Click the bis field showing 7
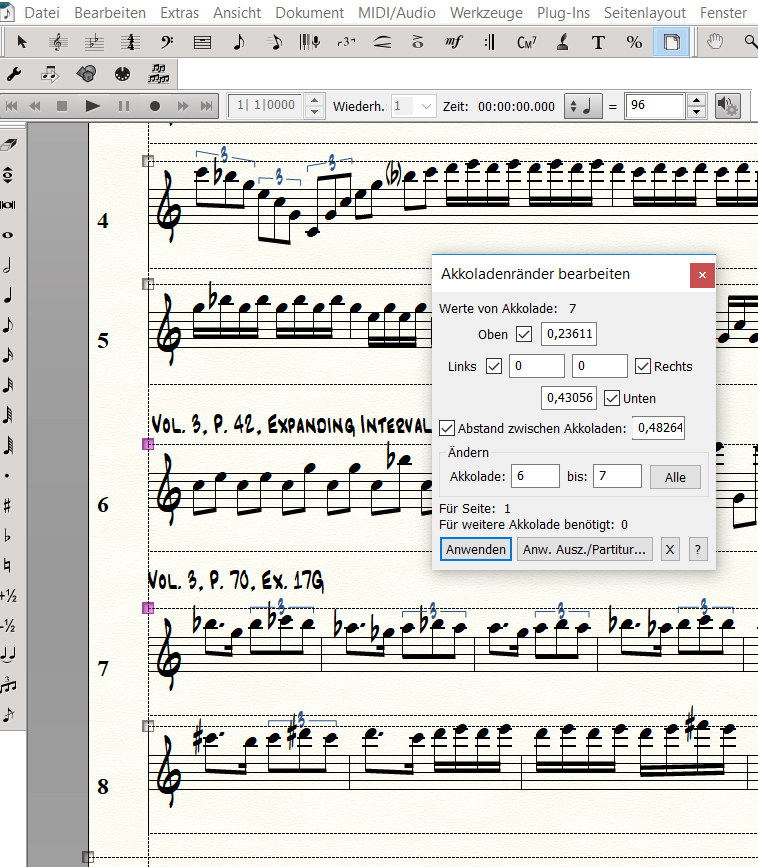 click(x=617, y=476)
